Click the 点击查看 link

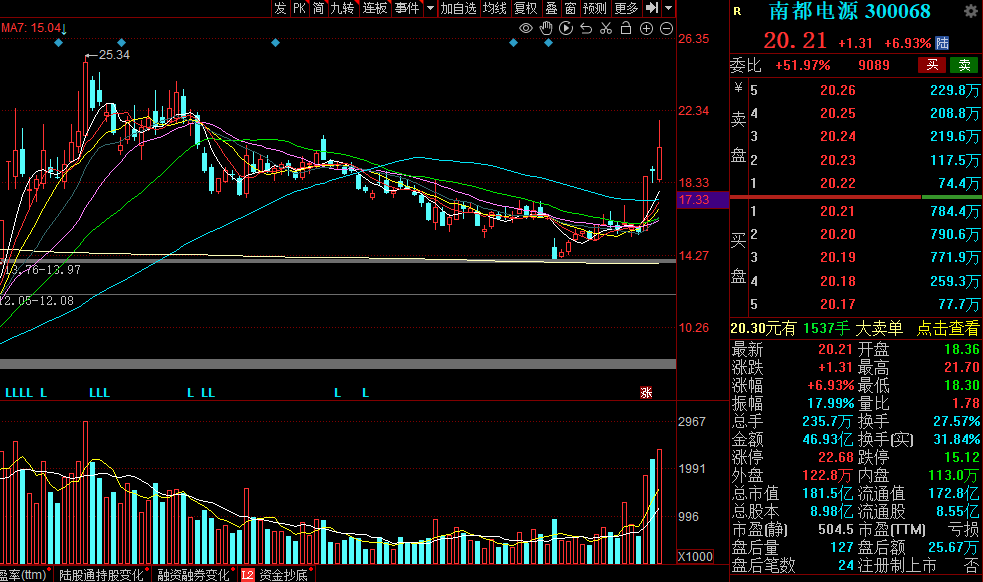(x=947, y=328)
